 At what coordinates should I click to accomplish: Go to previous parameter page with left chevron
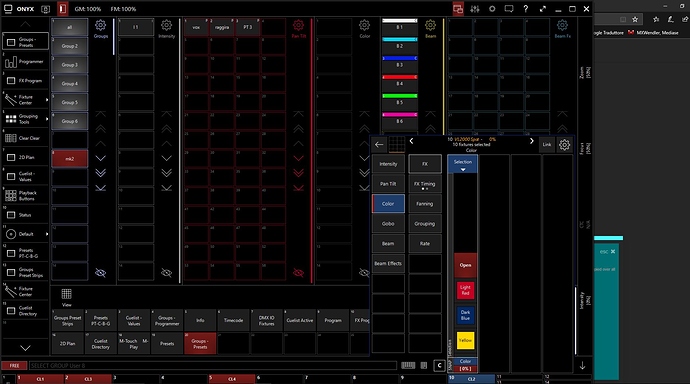tap(411, 141)
